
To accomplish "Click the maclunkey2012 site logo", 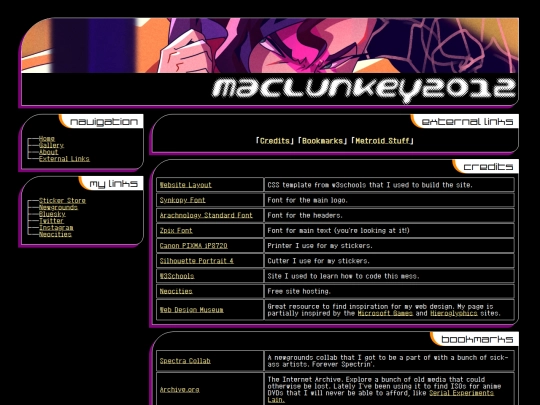I will point(363,90).
